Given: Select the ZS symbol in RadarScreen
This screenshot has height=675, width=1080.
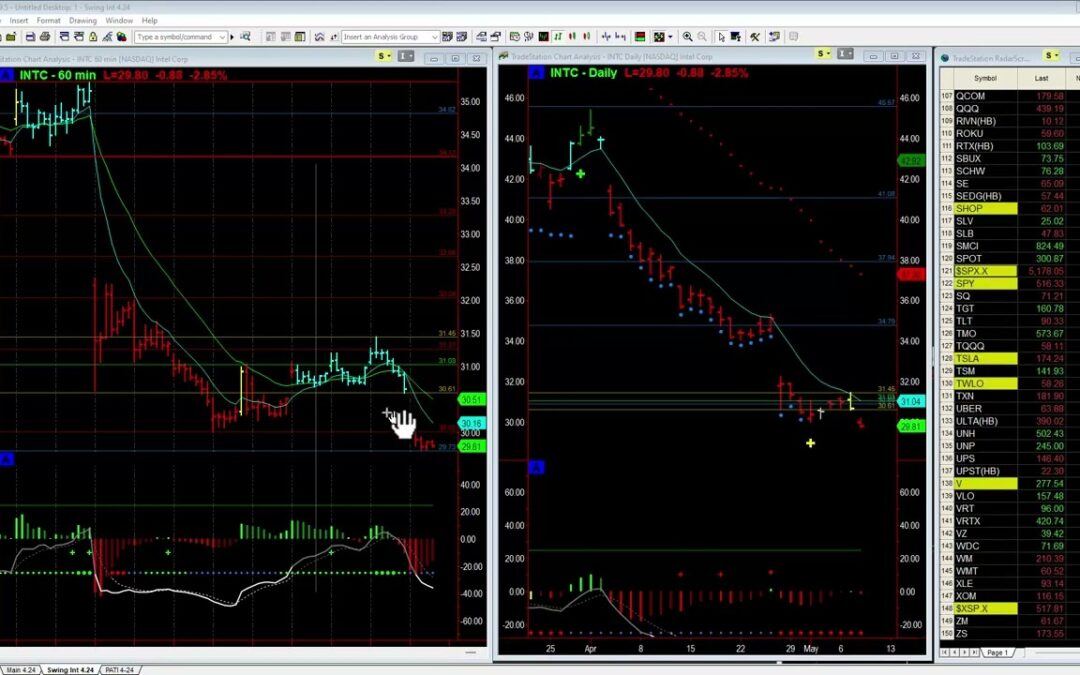Looking at the screenshot, I should tap(962, 633).
